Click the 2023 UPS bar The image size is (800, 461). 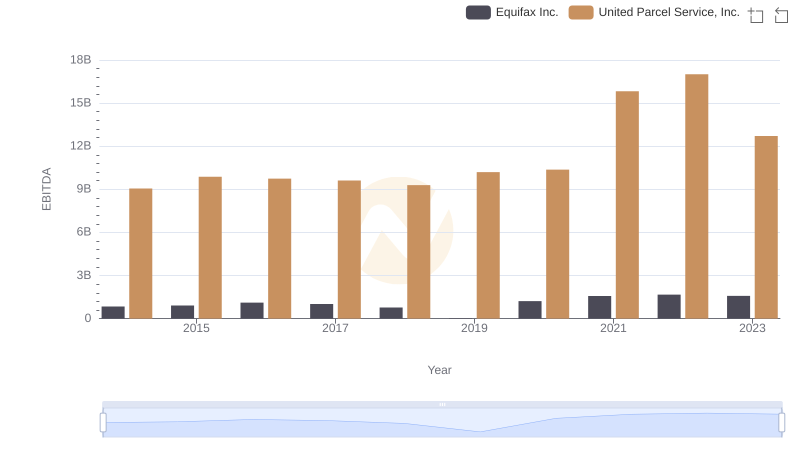click(x=766, y=227)
